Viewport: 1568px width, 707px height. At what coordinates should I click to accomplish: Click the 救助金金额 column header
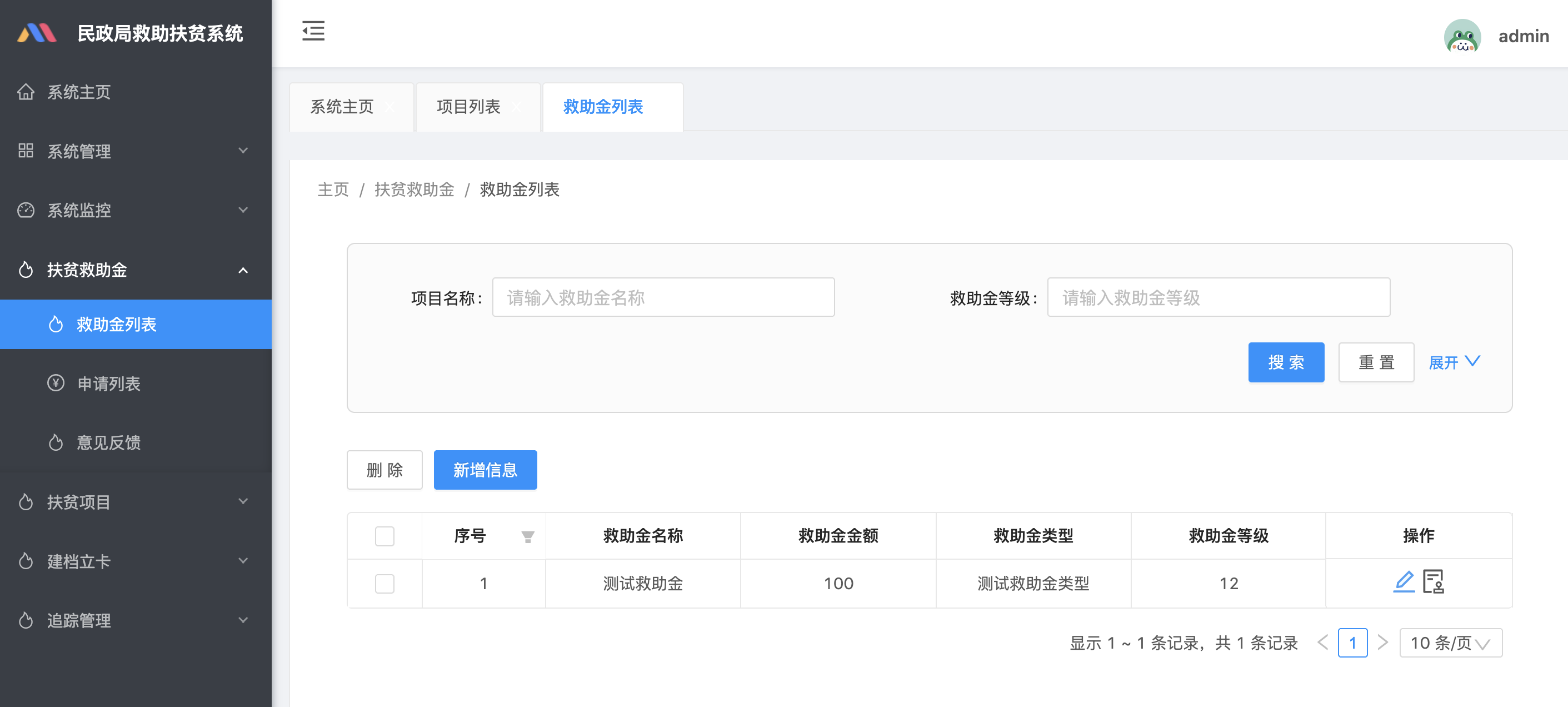pyautogui.click(x=839, y=536)
